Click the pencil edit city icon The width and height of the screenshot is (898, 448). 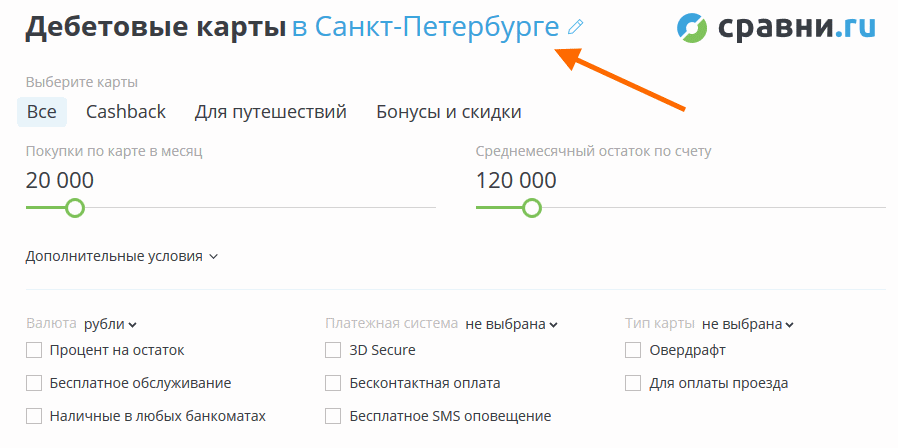[575, 28]
